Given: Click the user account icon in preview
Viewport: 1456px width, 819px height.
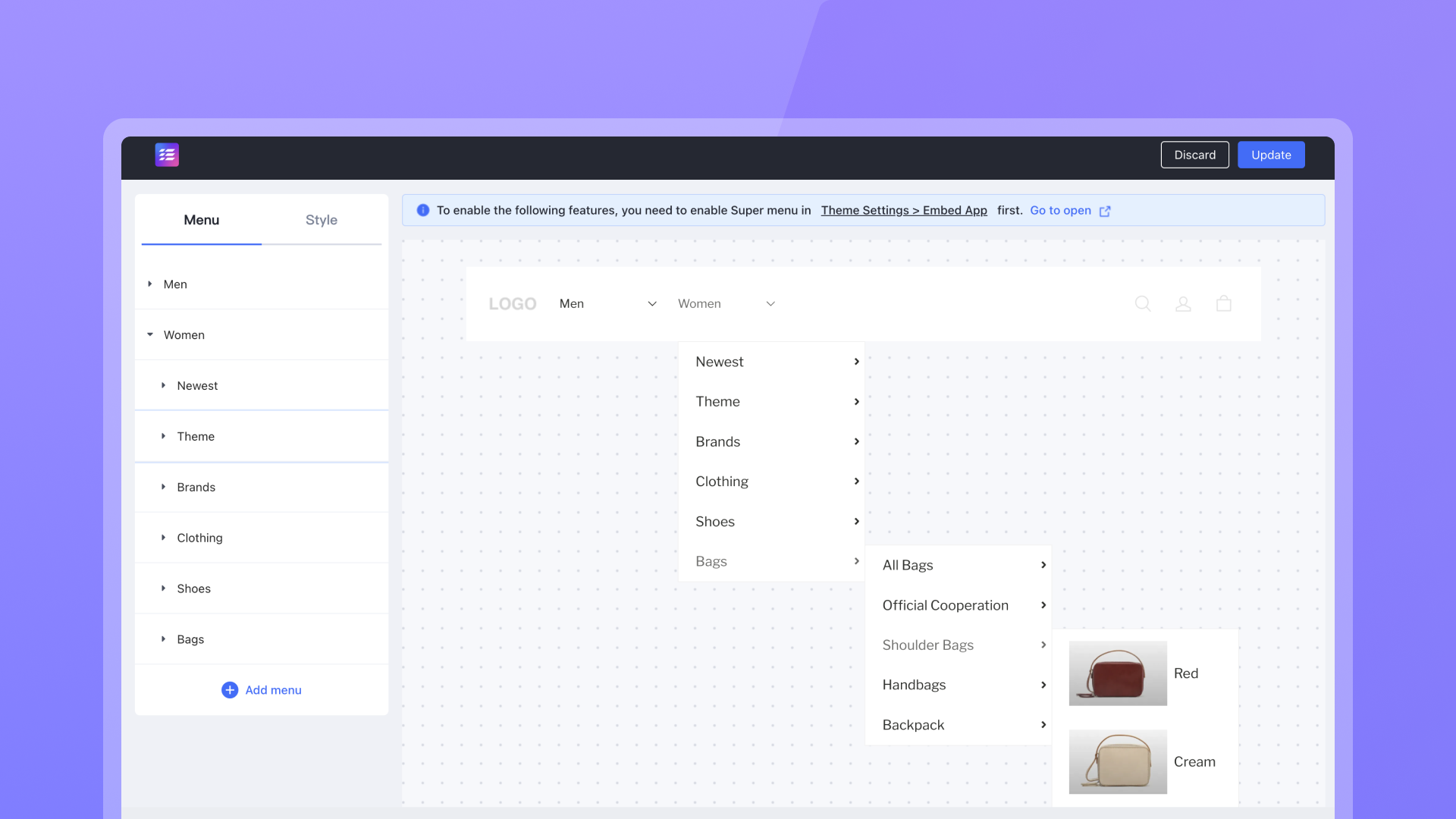Looking at the screenshot, I should click(1183, 304).
